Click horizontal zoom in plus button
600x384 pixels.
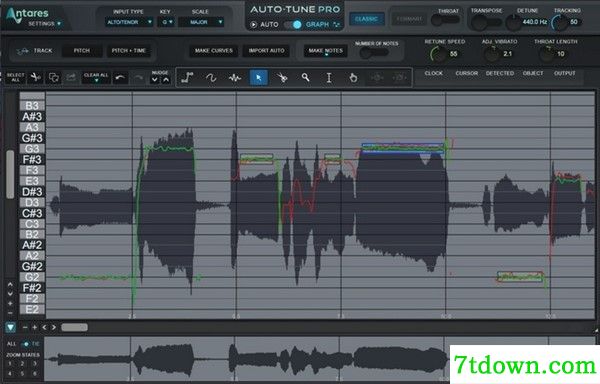tap(34, 327)
